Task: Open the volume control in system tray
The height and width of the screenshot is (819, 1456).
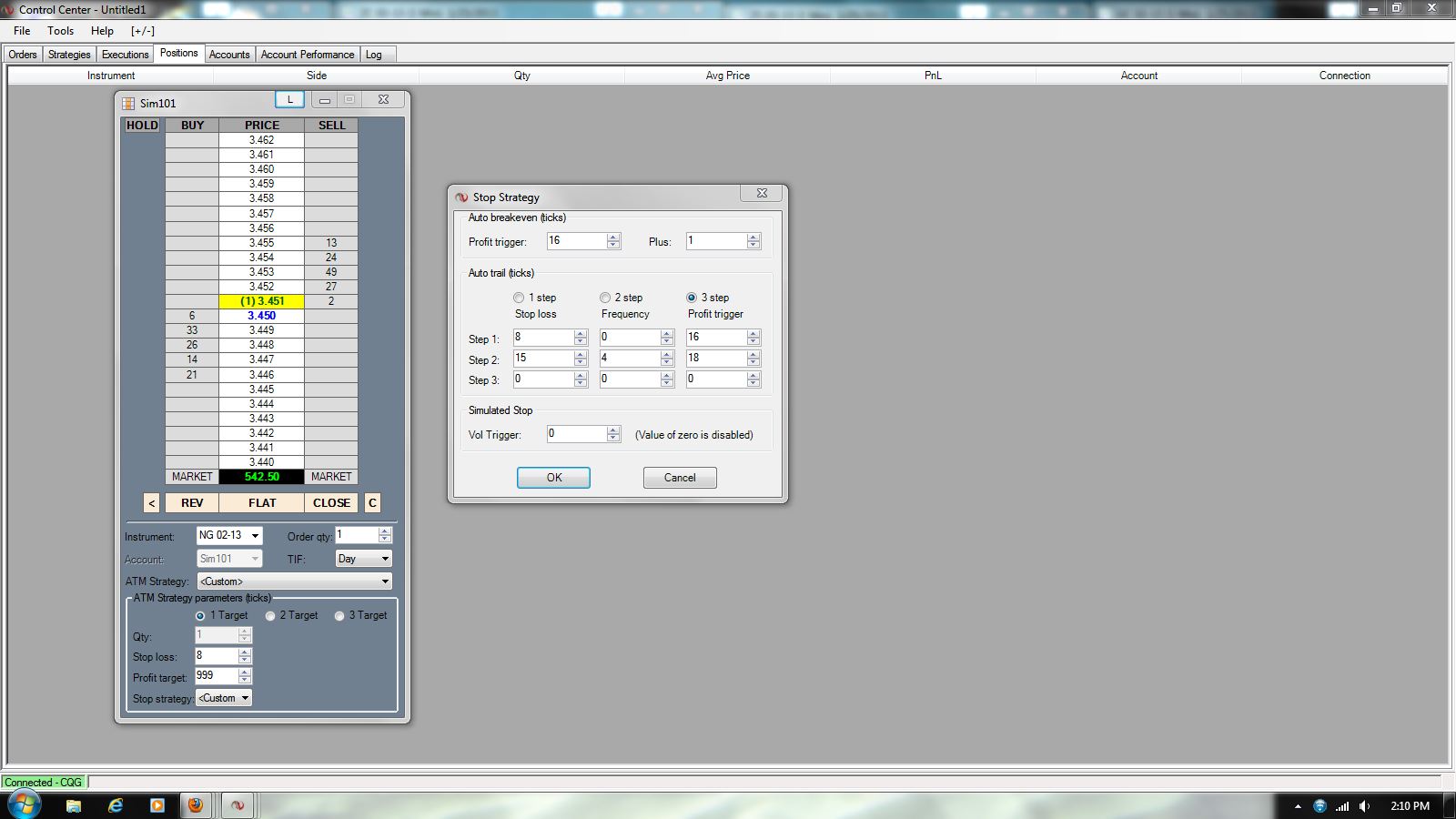Action: (1364, 806)
